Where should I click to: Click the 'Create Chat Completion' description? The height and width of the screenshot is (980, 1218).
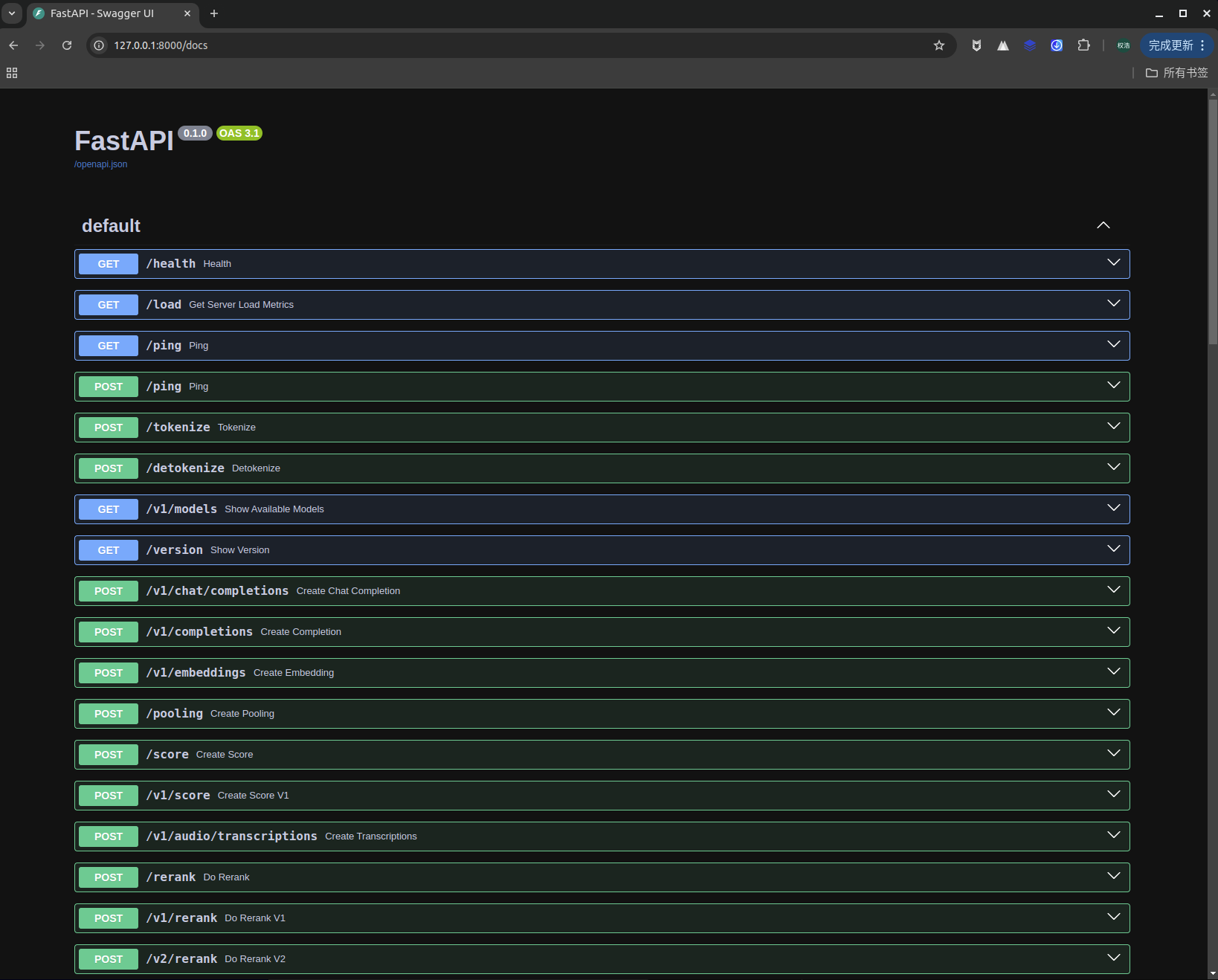pos(348,591)
